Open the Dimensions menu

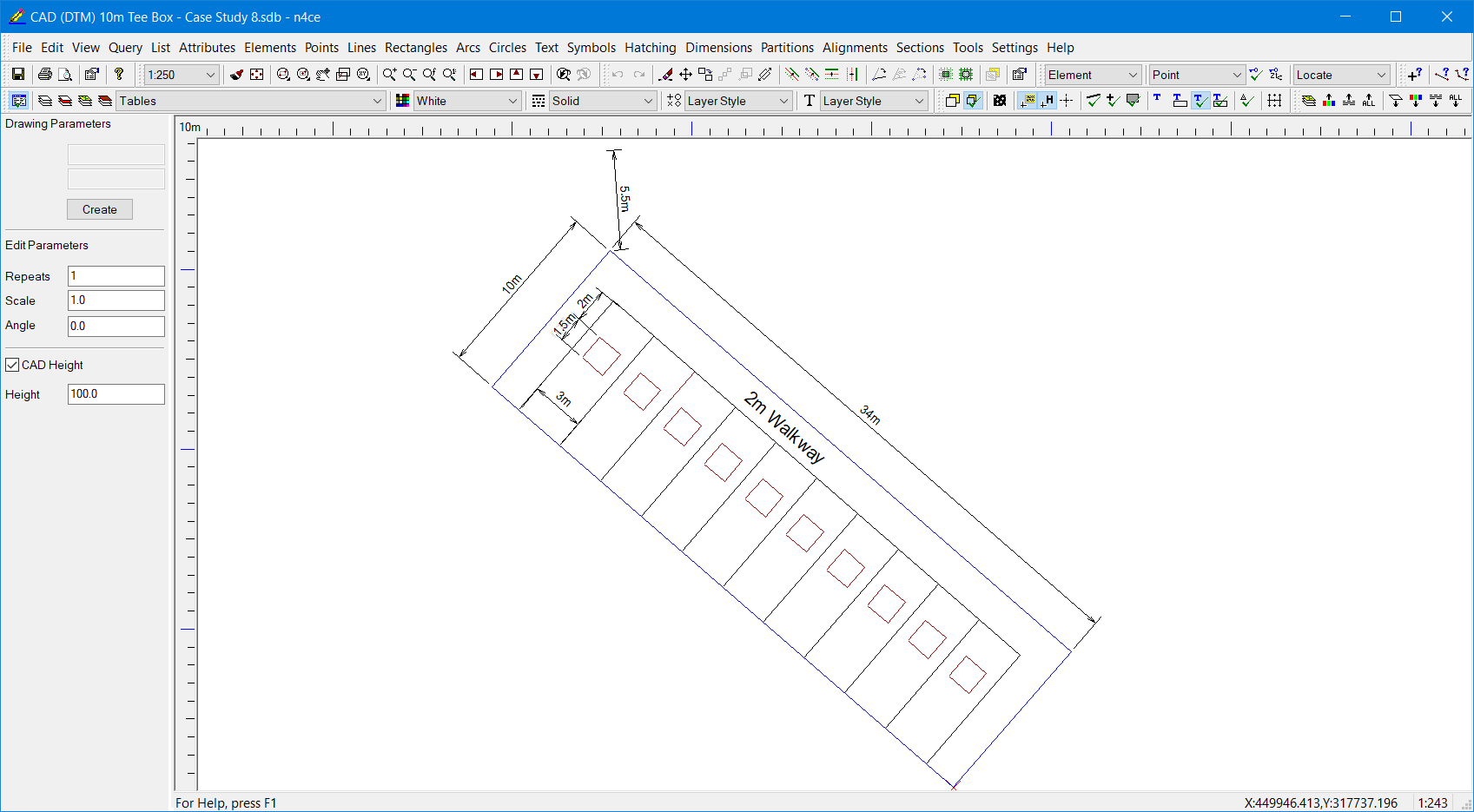click(x=718, y=48)
